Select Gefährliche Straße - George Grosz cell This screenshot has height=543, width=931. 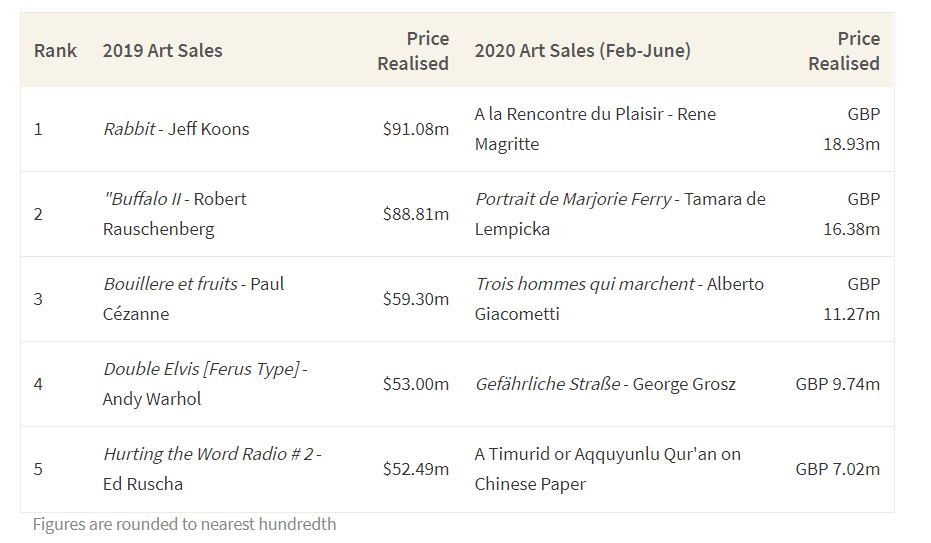[x=605, y=384]
